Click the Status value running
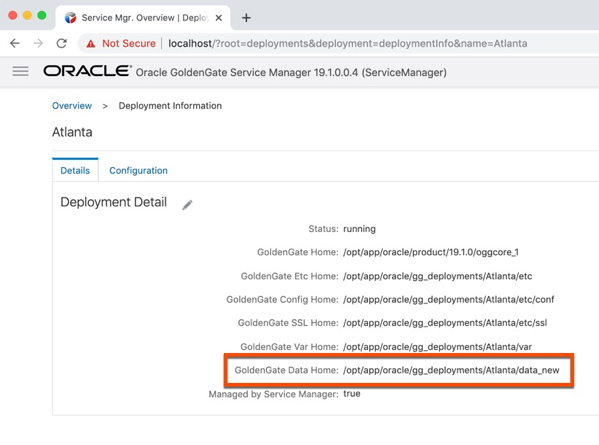 [x=359, y=229]
